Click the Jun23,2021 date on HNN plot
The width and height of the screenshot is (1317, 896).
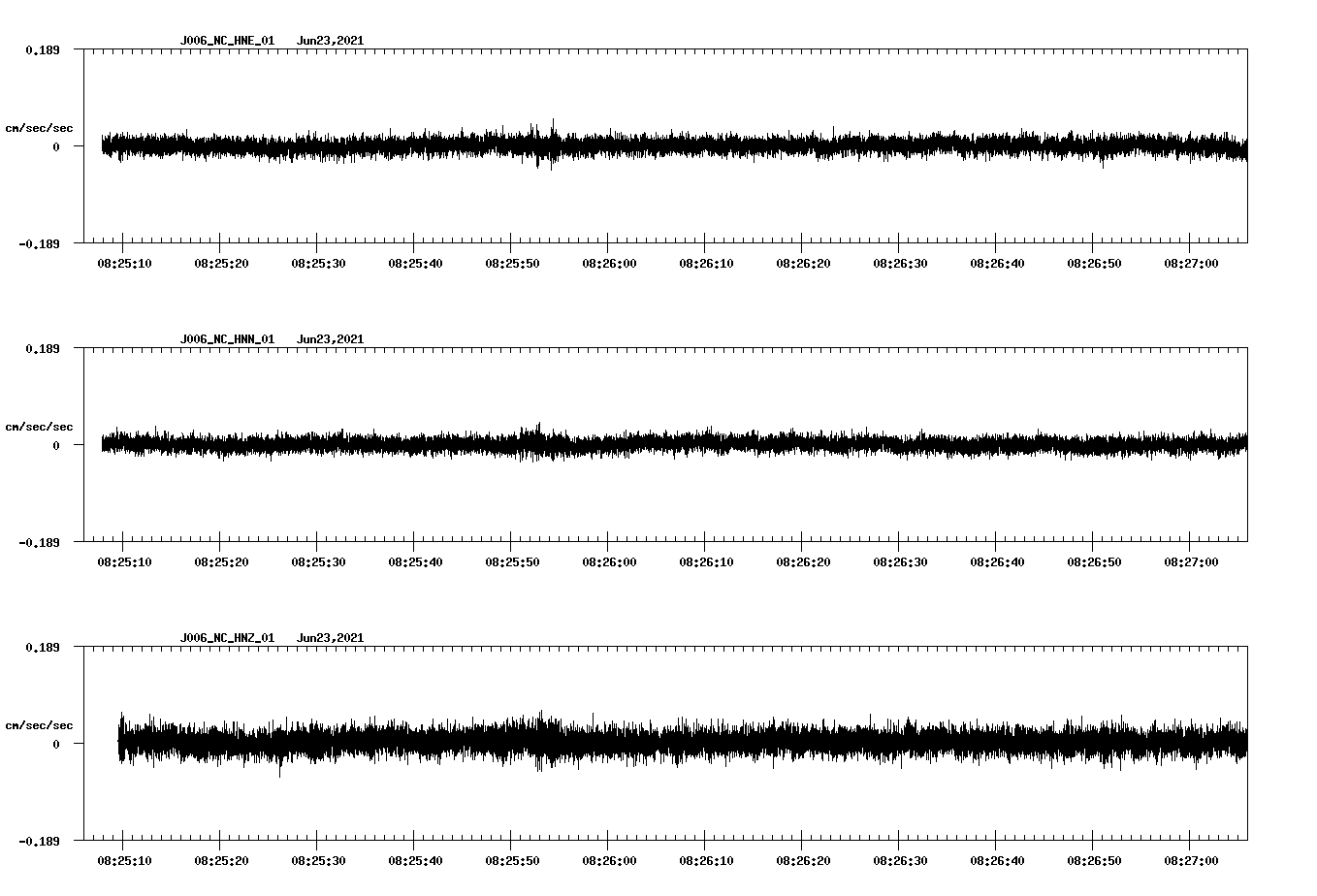pyautogui.click(x=331, y=339)
